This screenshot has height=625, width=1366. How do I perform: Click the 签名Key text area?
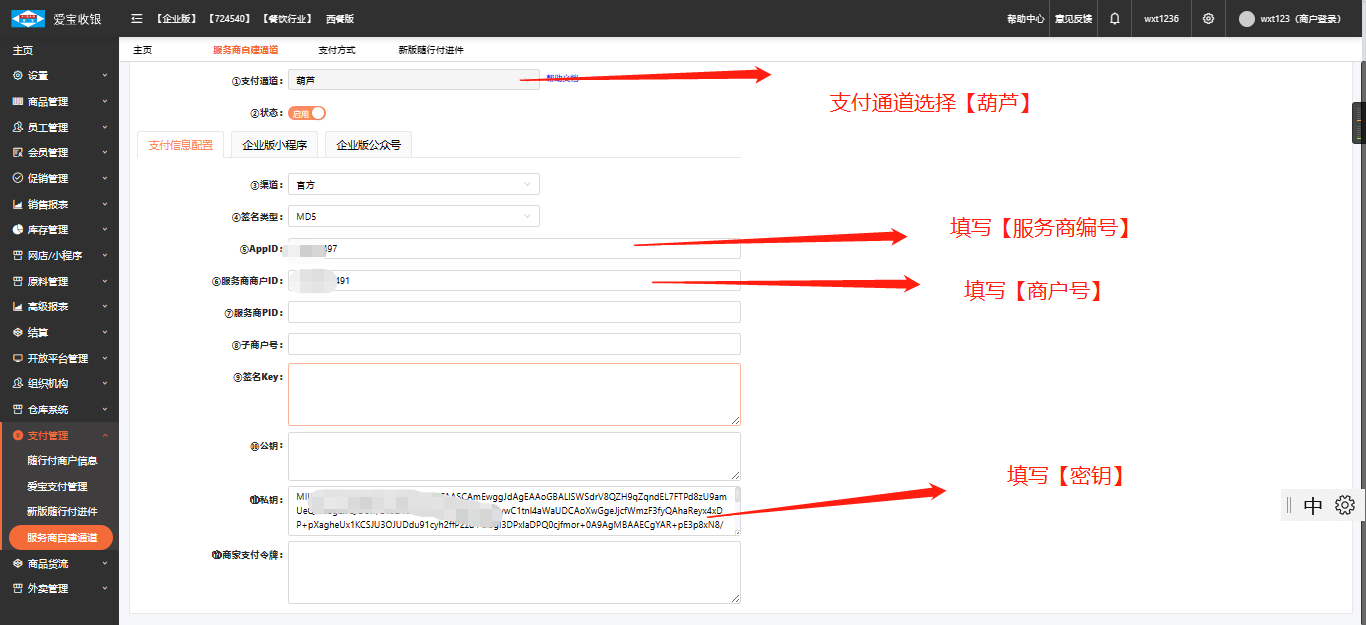(x=514, y=394)
